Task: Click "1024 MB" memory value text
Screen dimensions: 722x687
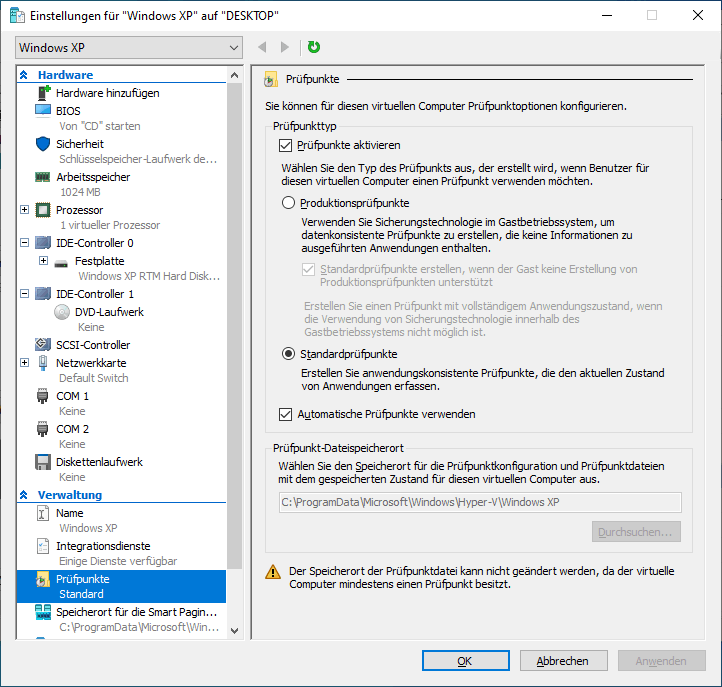Action: [x=80, y=192]
